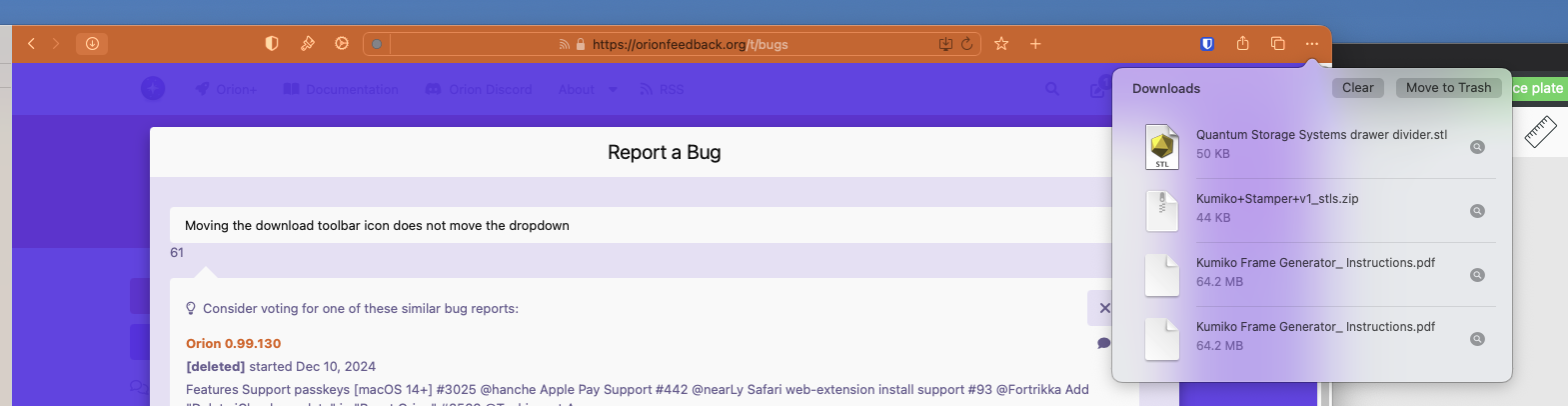Expand the About dropdown in page header
Viewport: 1568px width, 406px height.
tap(588, 89)
